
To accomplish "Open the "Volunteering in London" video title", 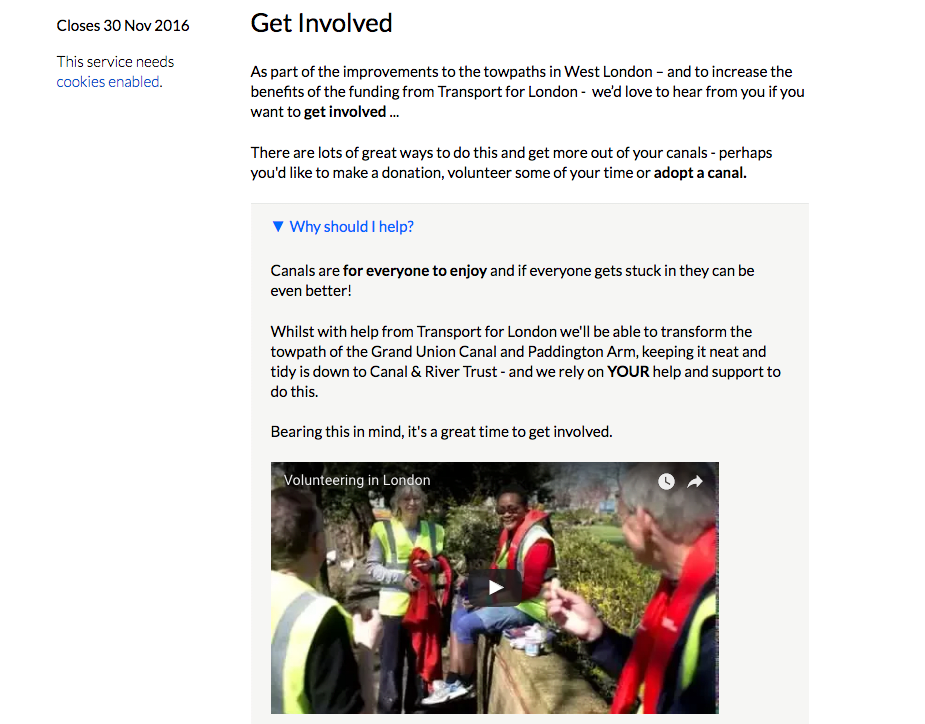I will coord(357,480).
